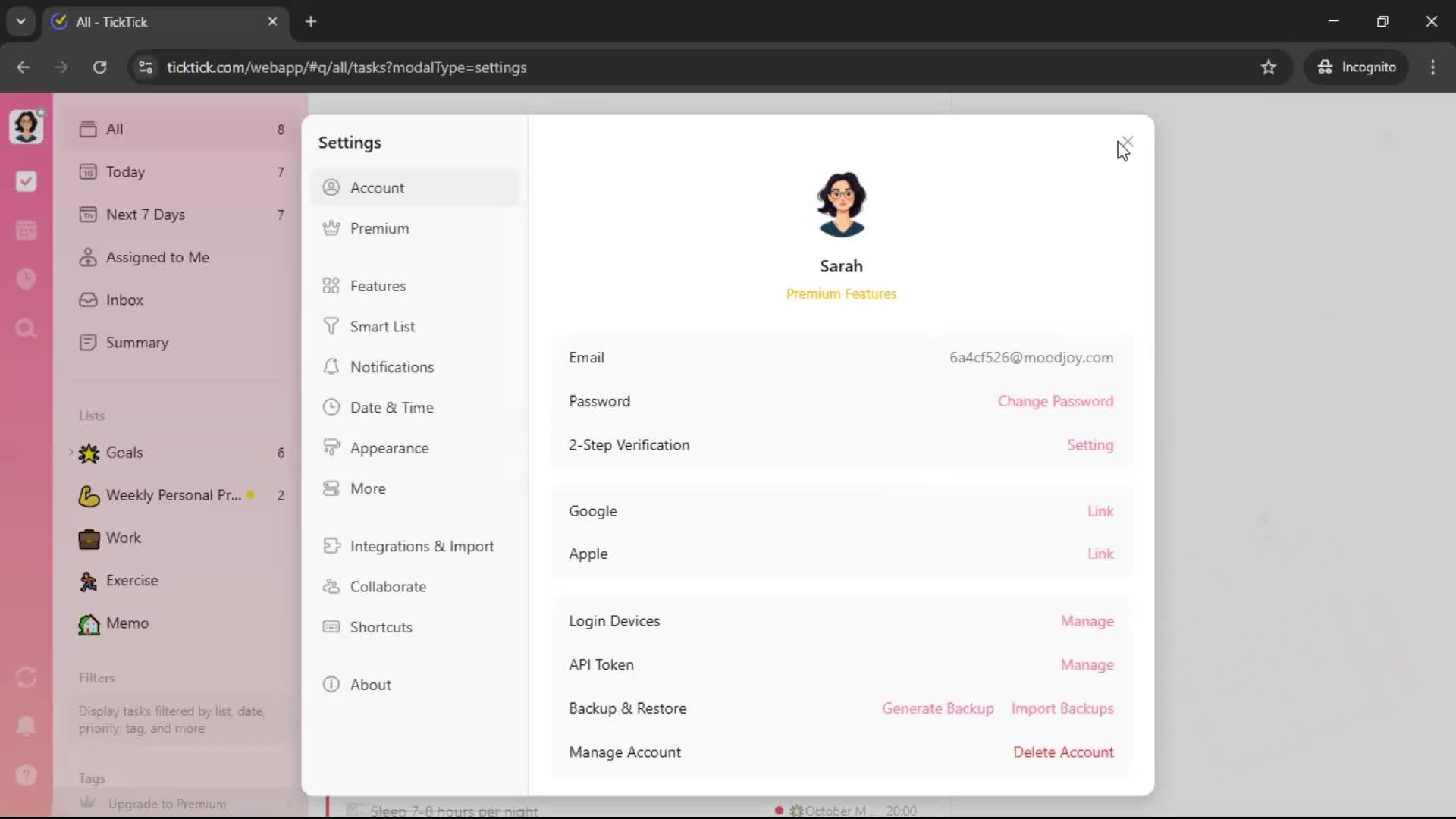Screen dimensions: 1456x819
Task: Bookmark page with the star icon
Action: pyautogui.click(x=1268, y=67)
